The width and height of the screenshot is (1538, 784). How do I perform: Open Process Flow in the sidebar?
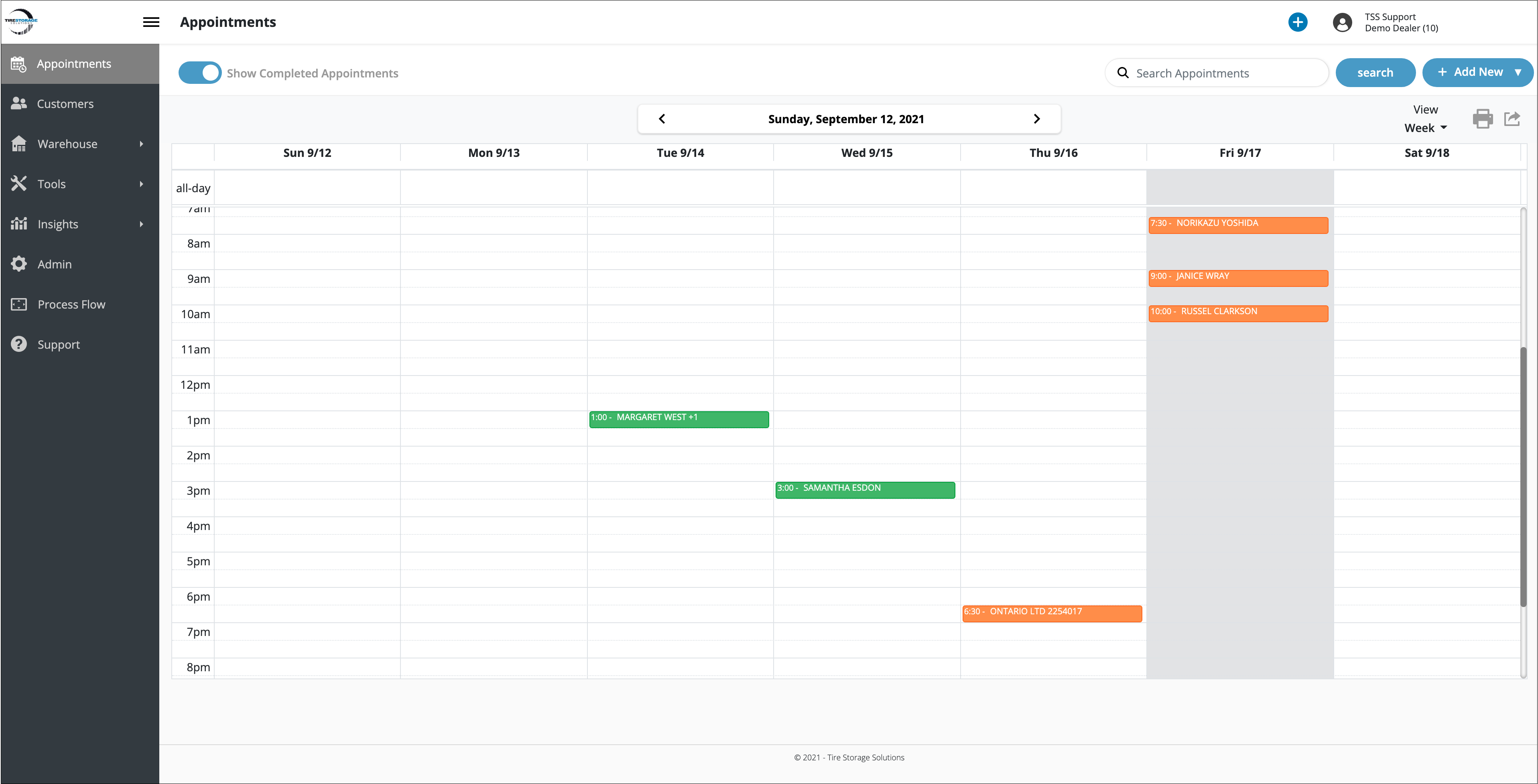(71, 305)
